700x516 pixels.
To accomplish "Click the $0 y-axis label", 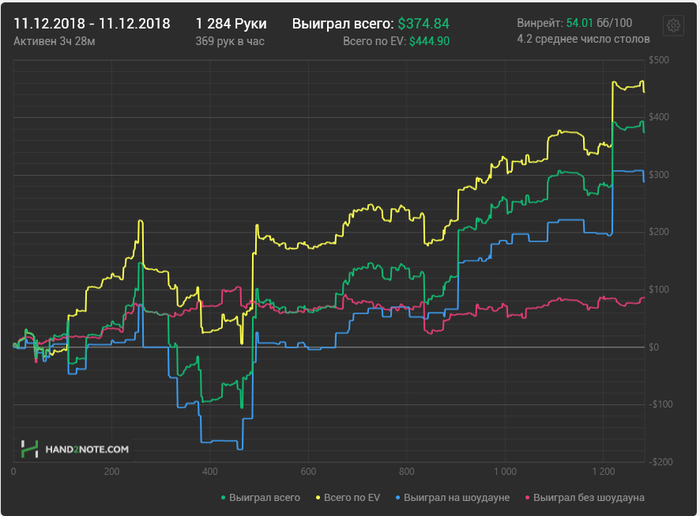I will [654, 347].
